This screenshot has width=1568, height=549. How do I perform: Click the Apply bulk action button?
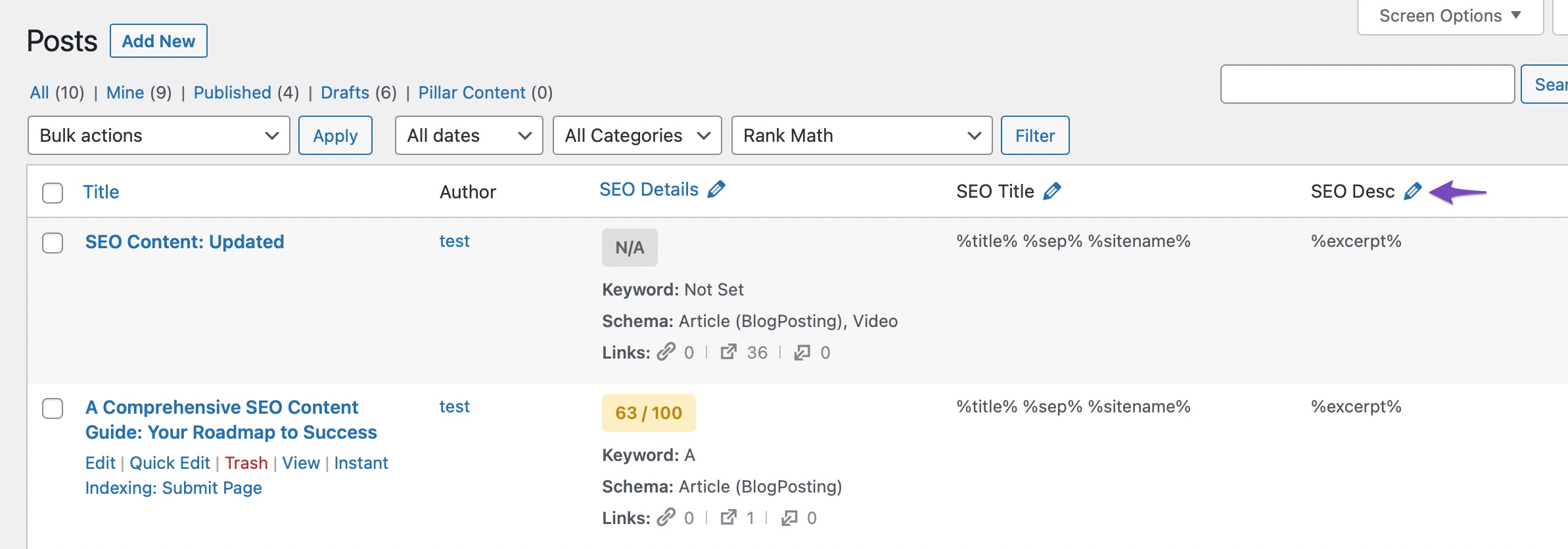(x=335, y=135)
